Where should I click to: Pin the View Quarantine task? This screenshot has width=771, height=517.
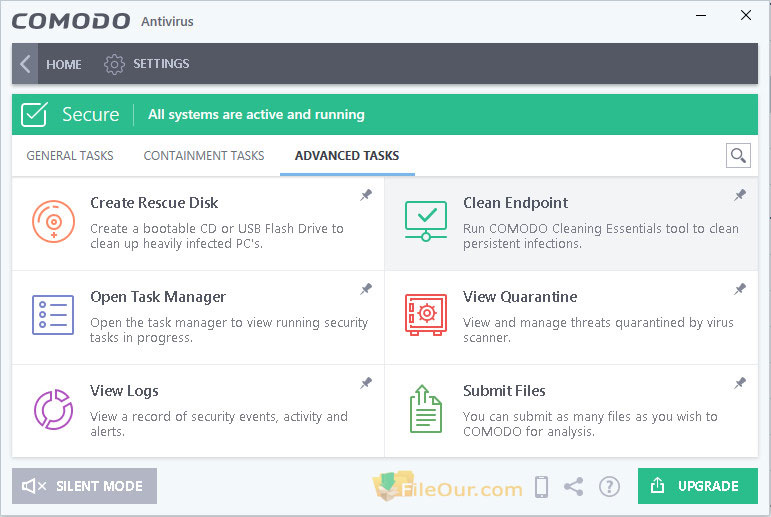click(740, 289)
